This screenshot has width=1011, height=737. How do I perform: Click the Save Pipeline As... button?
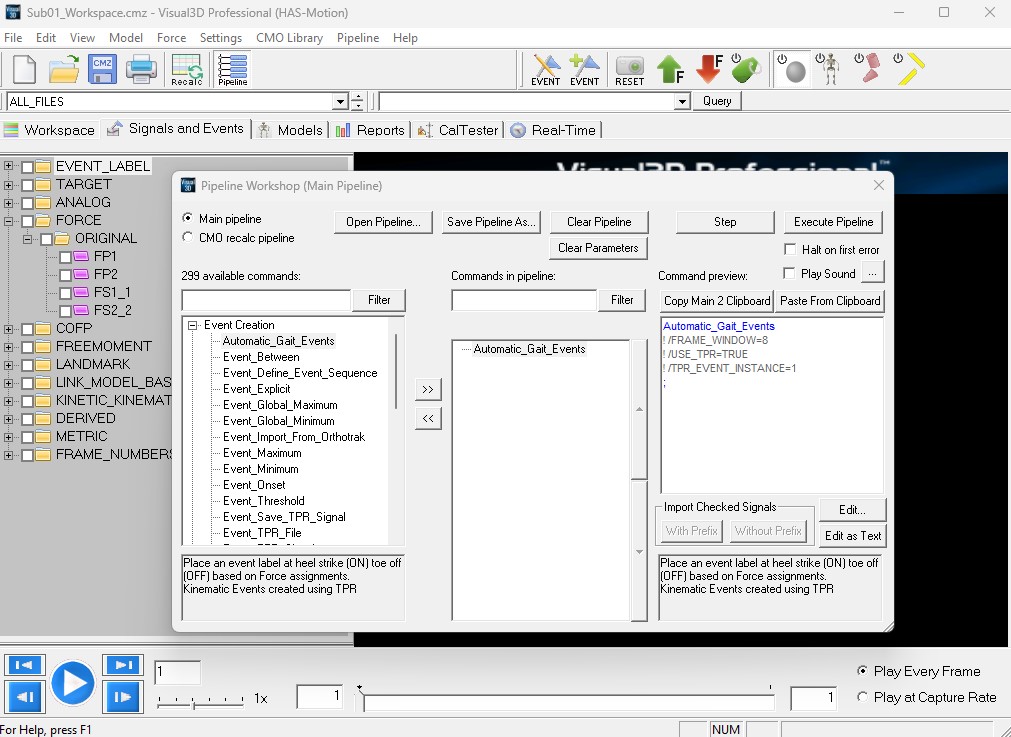491,222
